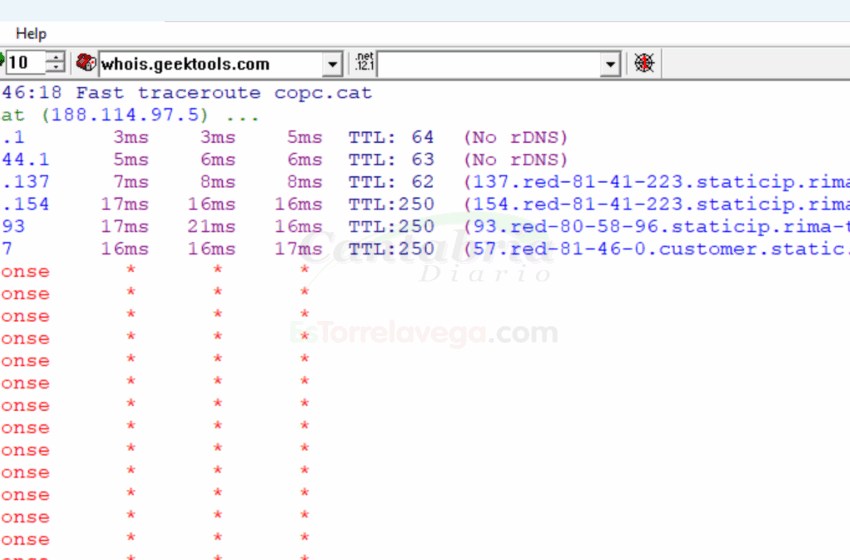Expand the empty DNS server dropdown

[611, 64]
